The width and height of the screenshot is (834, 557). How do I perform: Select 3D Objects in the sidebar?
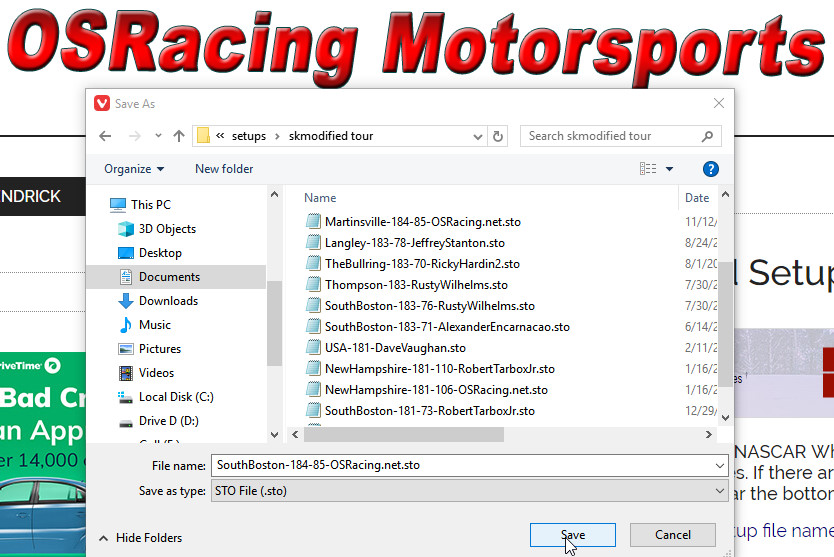click(x=167, y=229)
